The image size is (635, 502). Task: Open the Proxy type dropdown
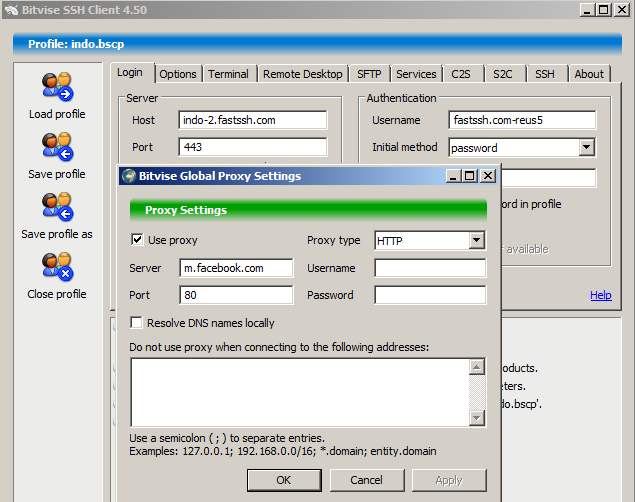pyautogui.click(x=477, y=240)
